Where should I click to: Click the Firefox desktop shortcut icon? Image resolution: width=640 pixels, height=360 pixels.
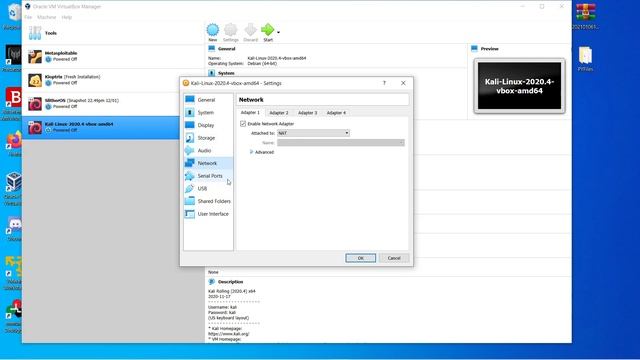tap(14, 143)
